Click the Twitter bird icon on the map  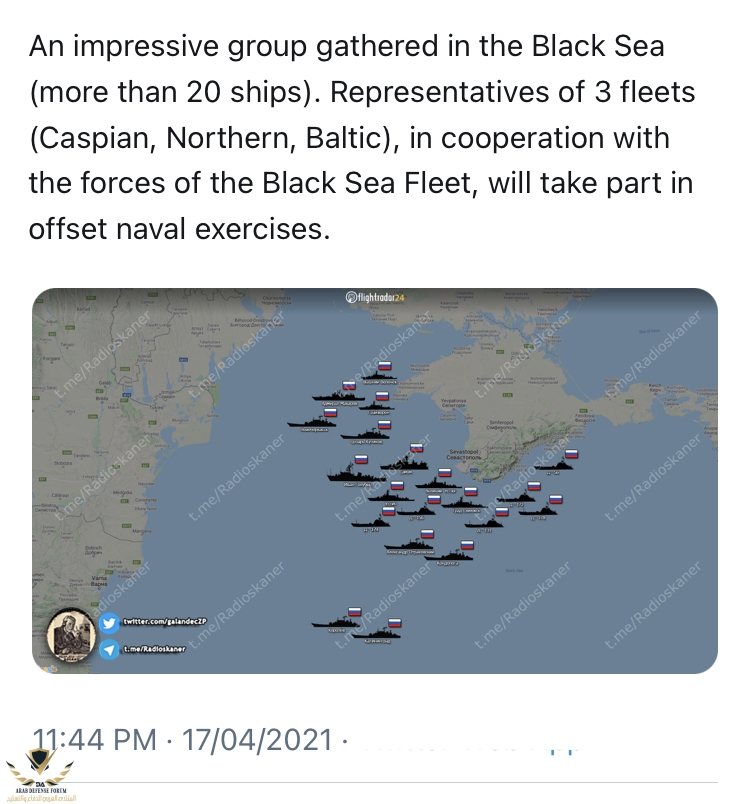tap(109, 623)
